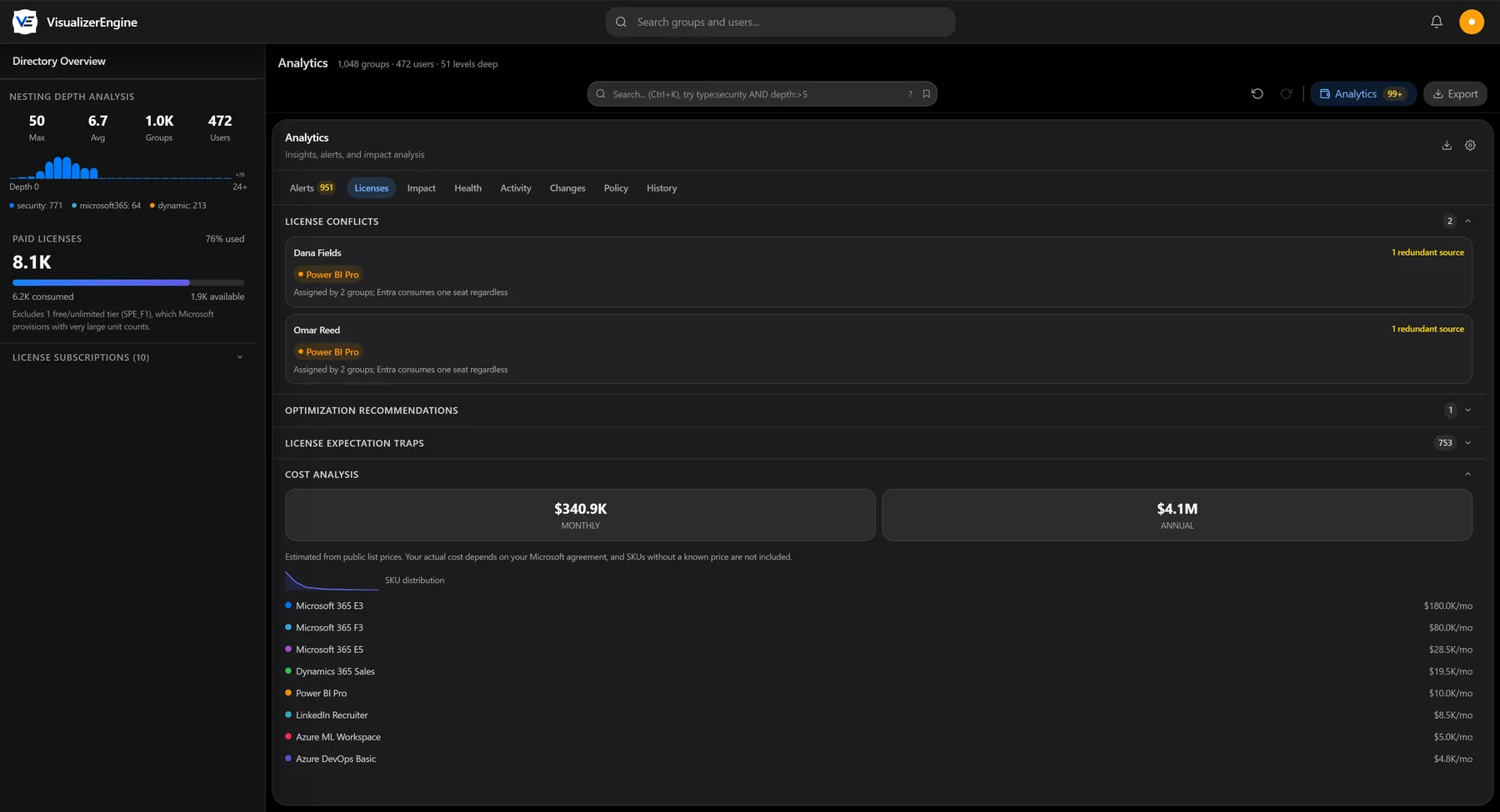The image size is (1500, 812).
Task: Click the redo arrow icon
Action: pos(1286,94)
